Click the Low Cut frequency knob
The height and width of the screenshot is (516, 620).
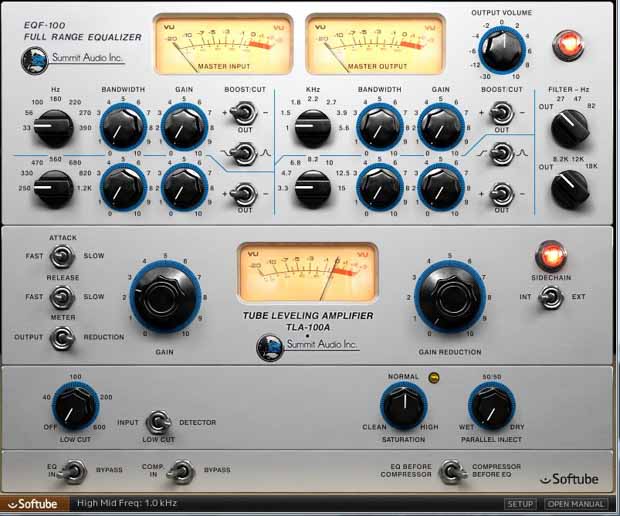click(x=75, y=405)
